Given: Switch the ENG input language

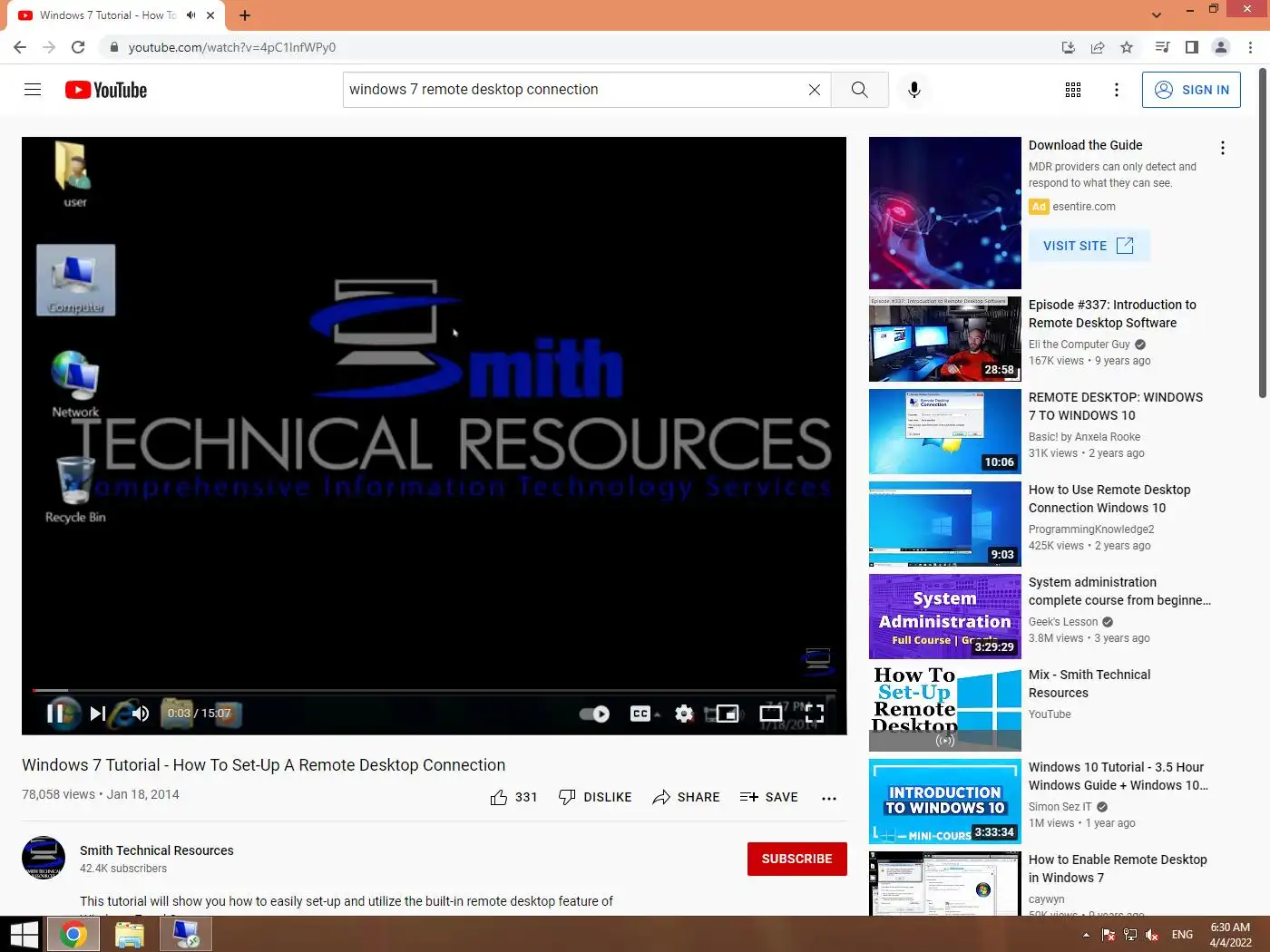Looking at the screenshot, I should coord(1182,935).
